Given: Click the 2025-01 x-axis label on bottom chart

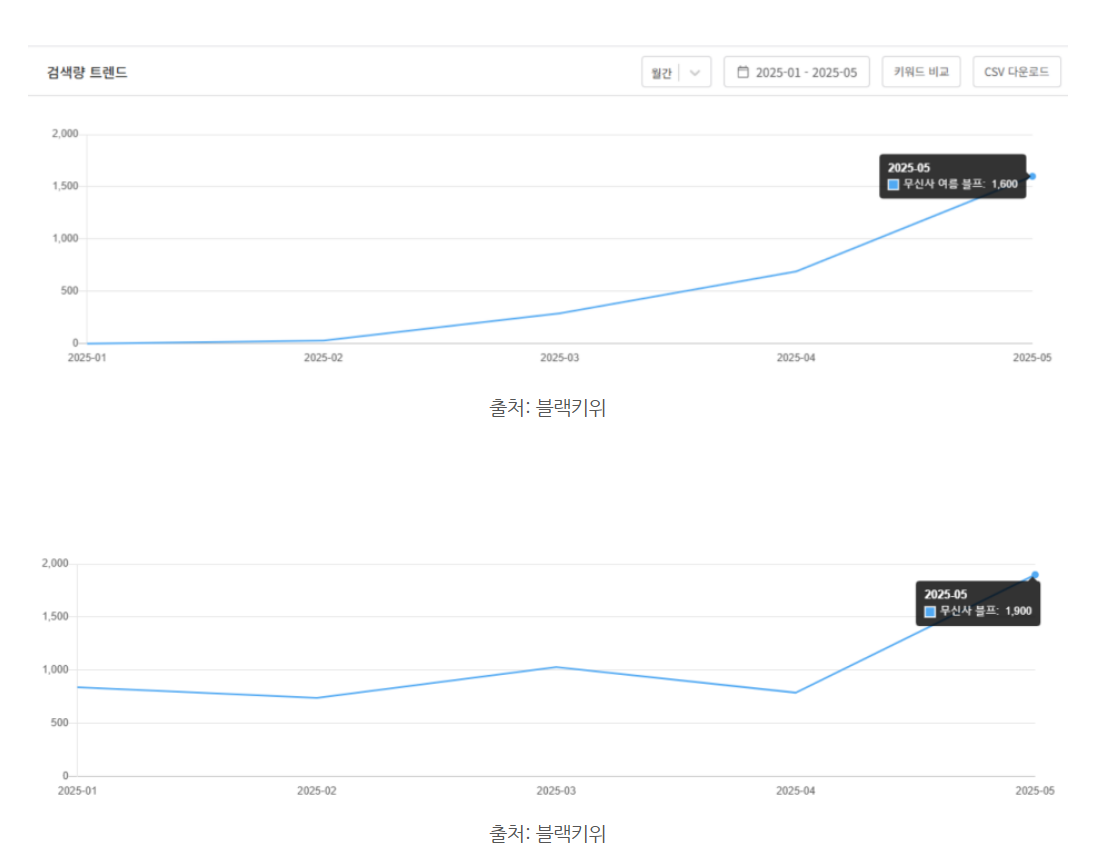Looking at the screenshot, I should [76, 790].
